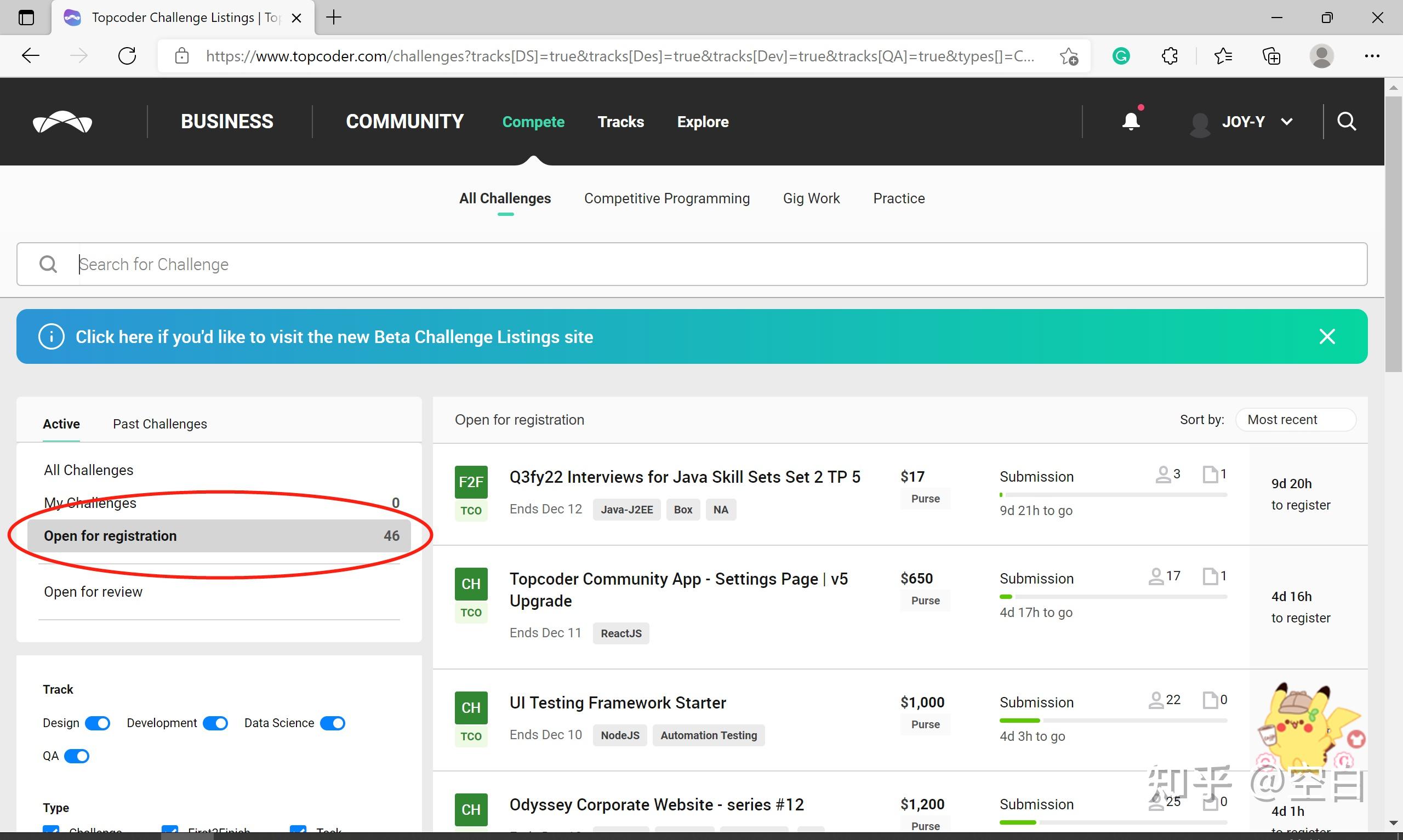Toggle the QA track switch
The image size is (1403, 840).
pyautogui.click(x=77, y=756)
